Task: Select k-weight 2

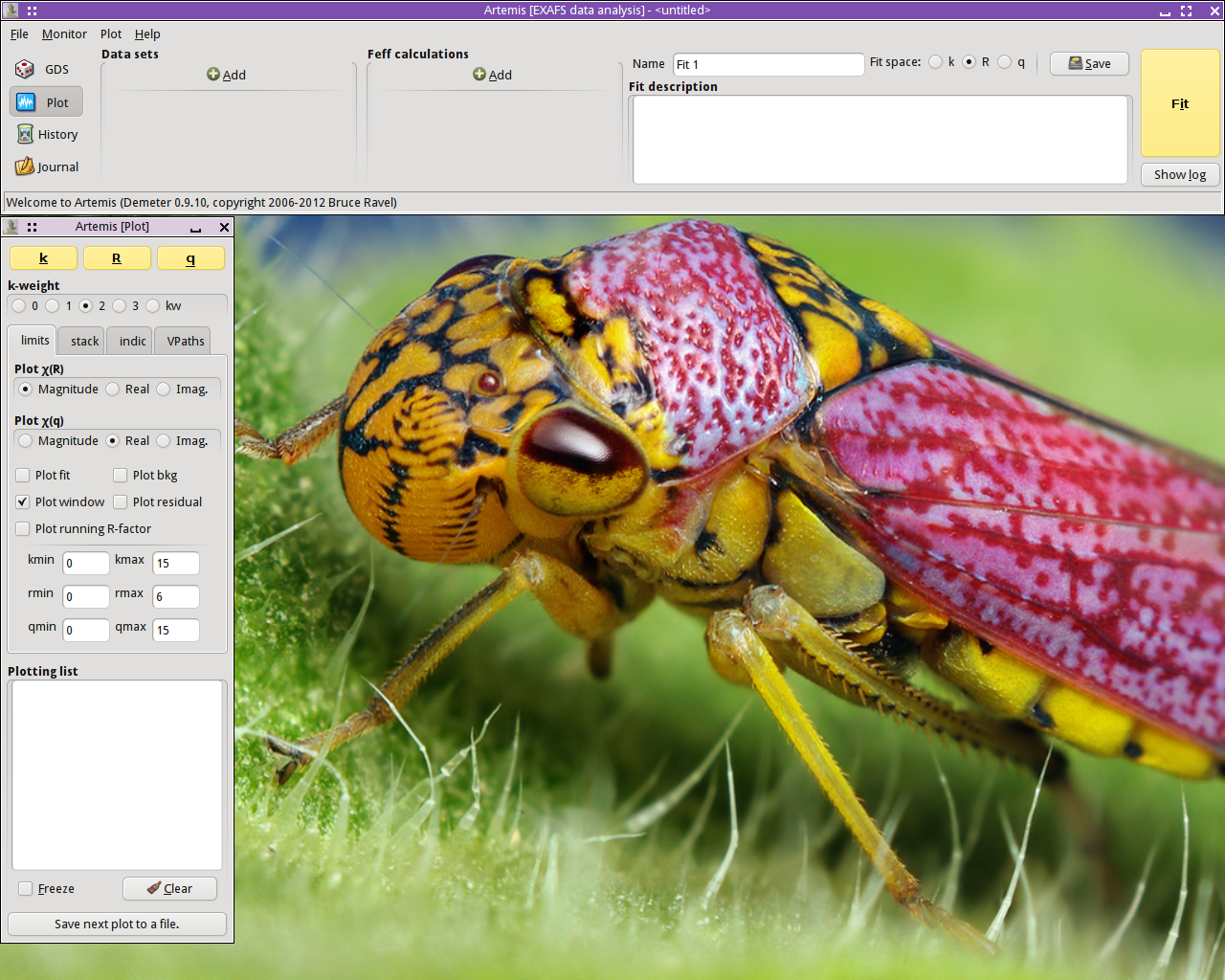Action: (93, 306)
